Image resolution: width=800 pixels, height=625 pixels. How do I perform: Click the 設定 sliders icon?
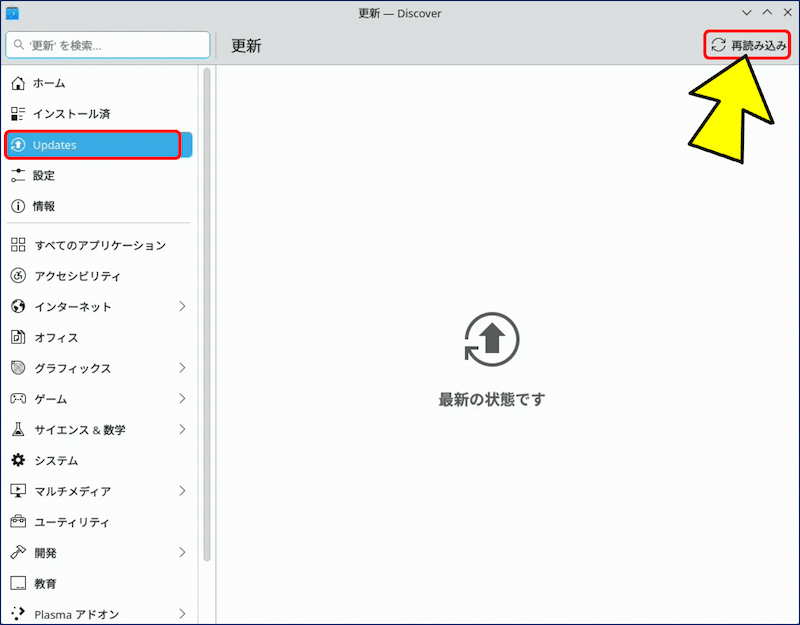point(18,175)
